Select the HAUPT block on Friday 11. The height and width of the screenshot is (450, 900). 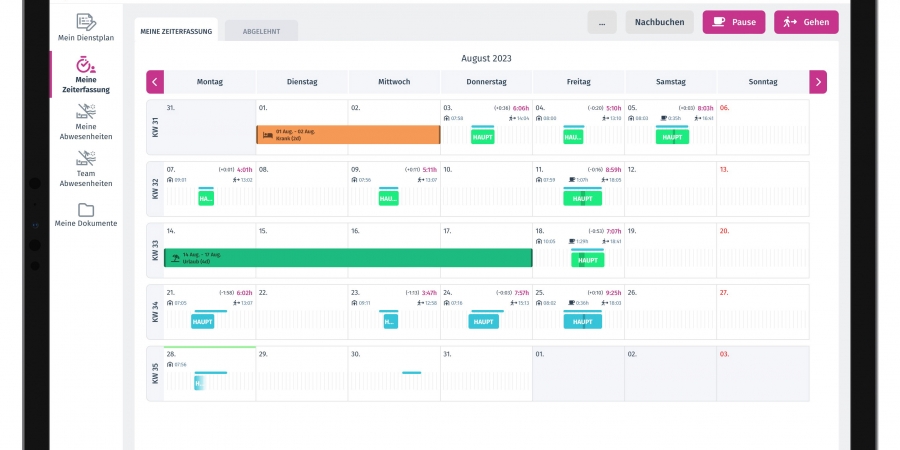click(580, 199)
